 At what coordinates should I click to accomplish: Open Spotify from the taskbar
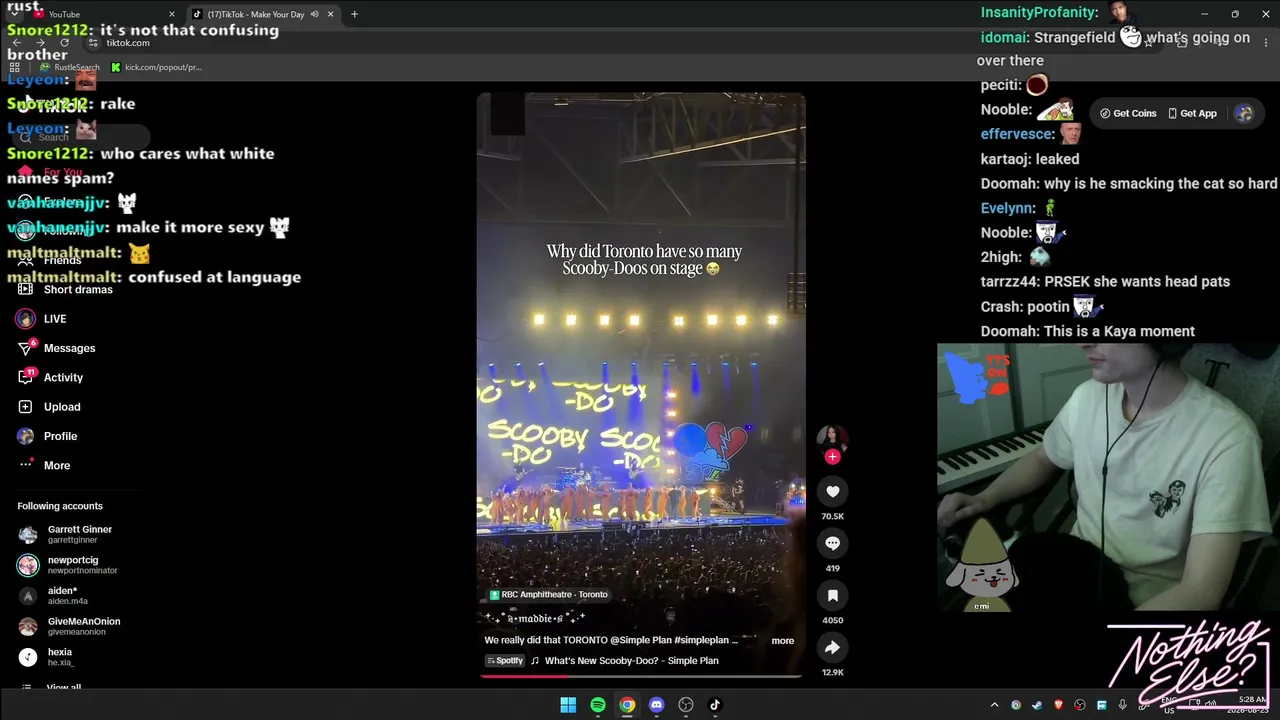point(598,705)
